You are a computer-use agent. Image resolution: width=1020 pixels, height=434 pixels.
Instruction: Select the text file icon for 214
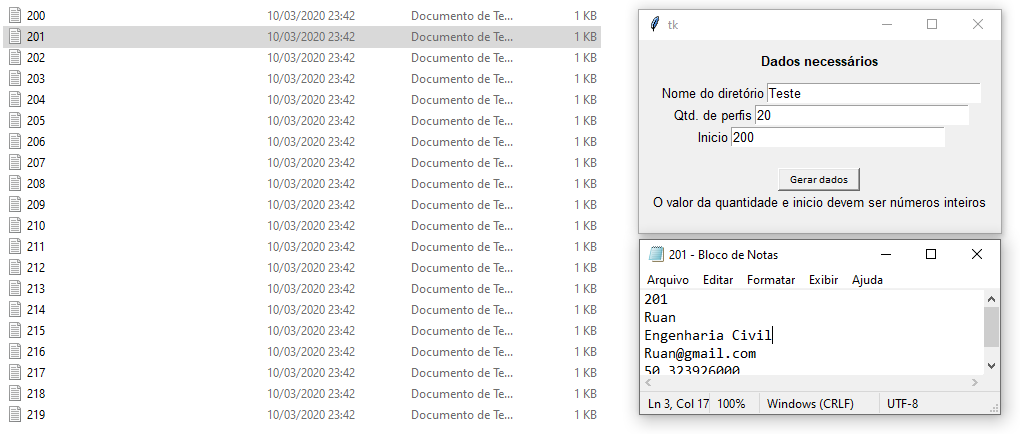[15, 310]
